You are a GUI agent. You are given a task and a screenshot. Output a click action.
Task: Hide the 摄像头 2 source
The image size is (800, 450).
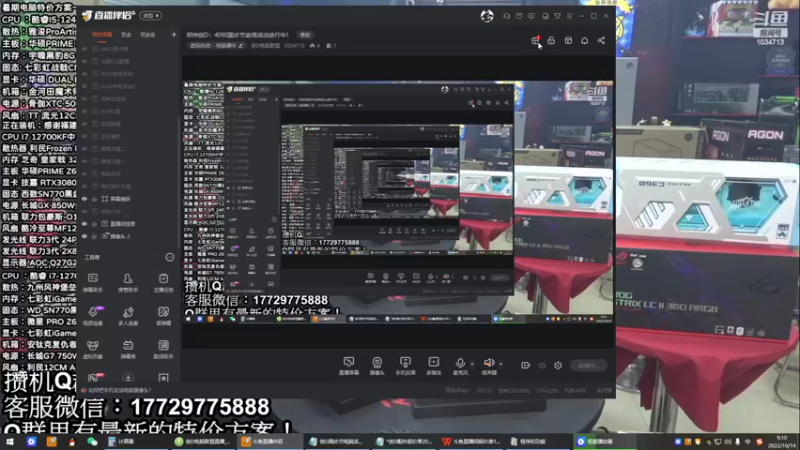pyautogui.click(x=85, y=236)
